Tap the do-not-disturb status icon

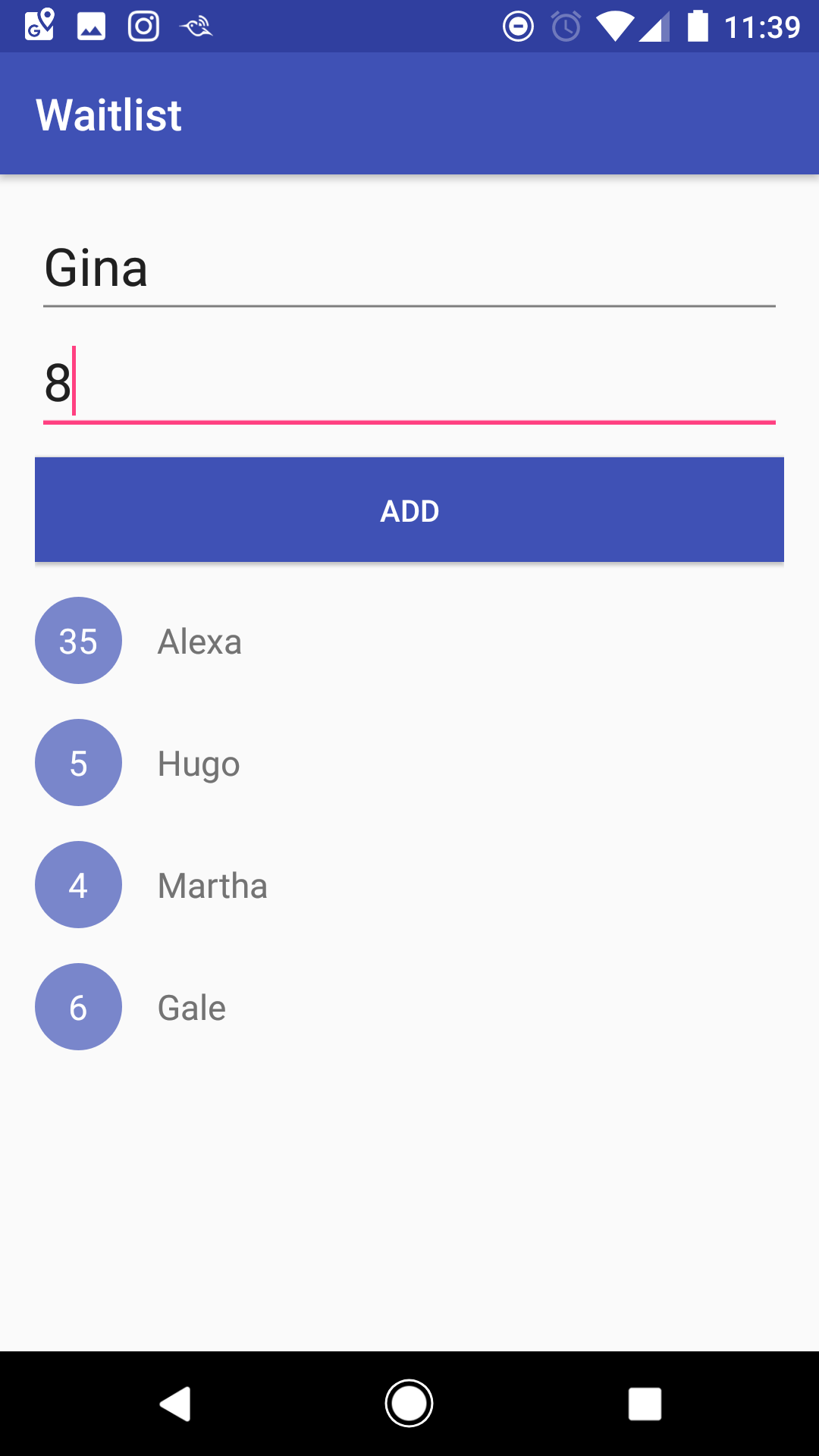point(518,27)
